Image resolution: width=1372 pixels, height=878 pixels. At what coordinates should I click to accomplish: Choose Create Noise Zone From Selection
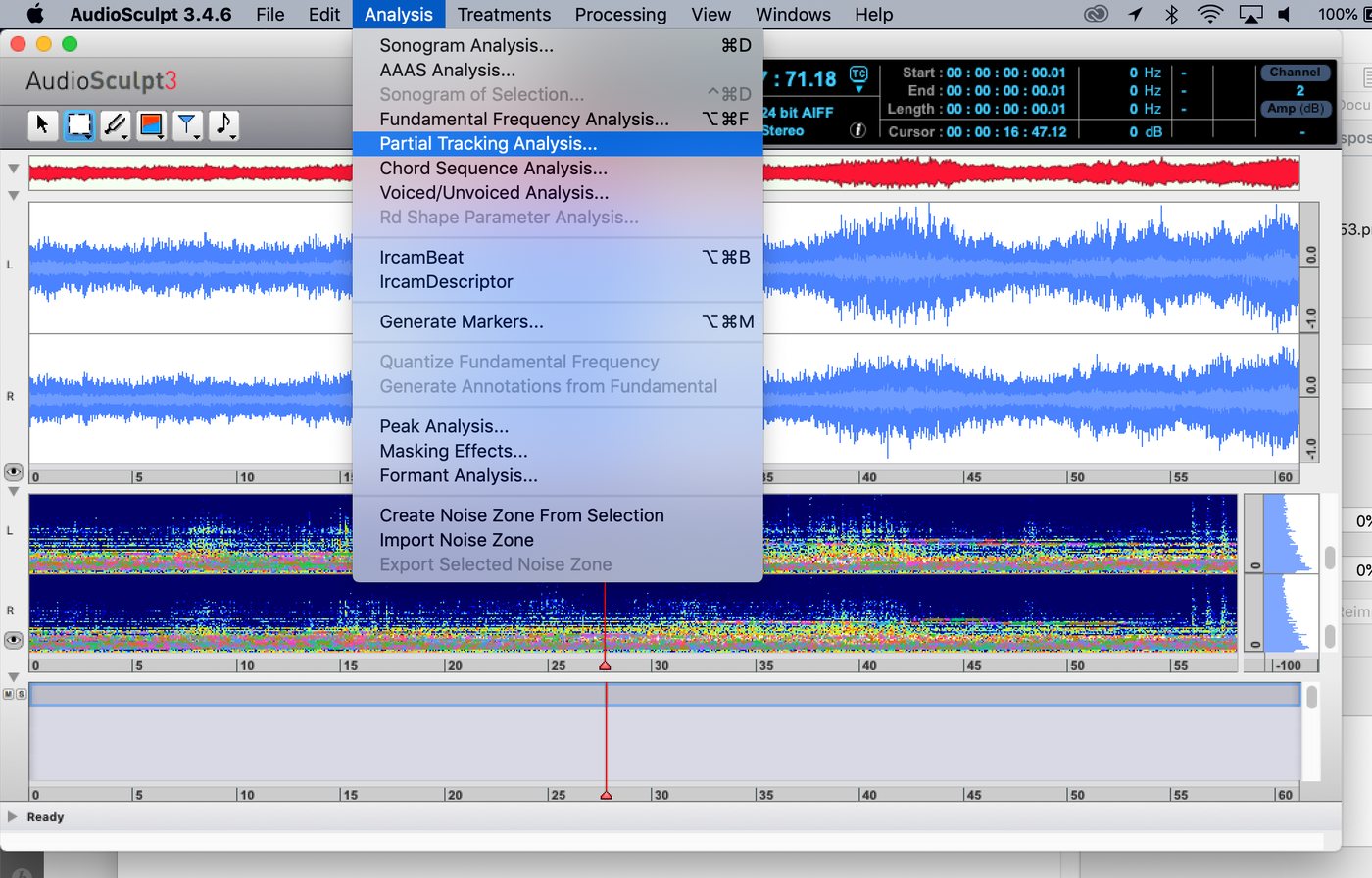pos(558,515)
